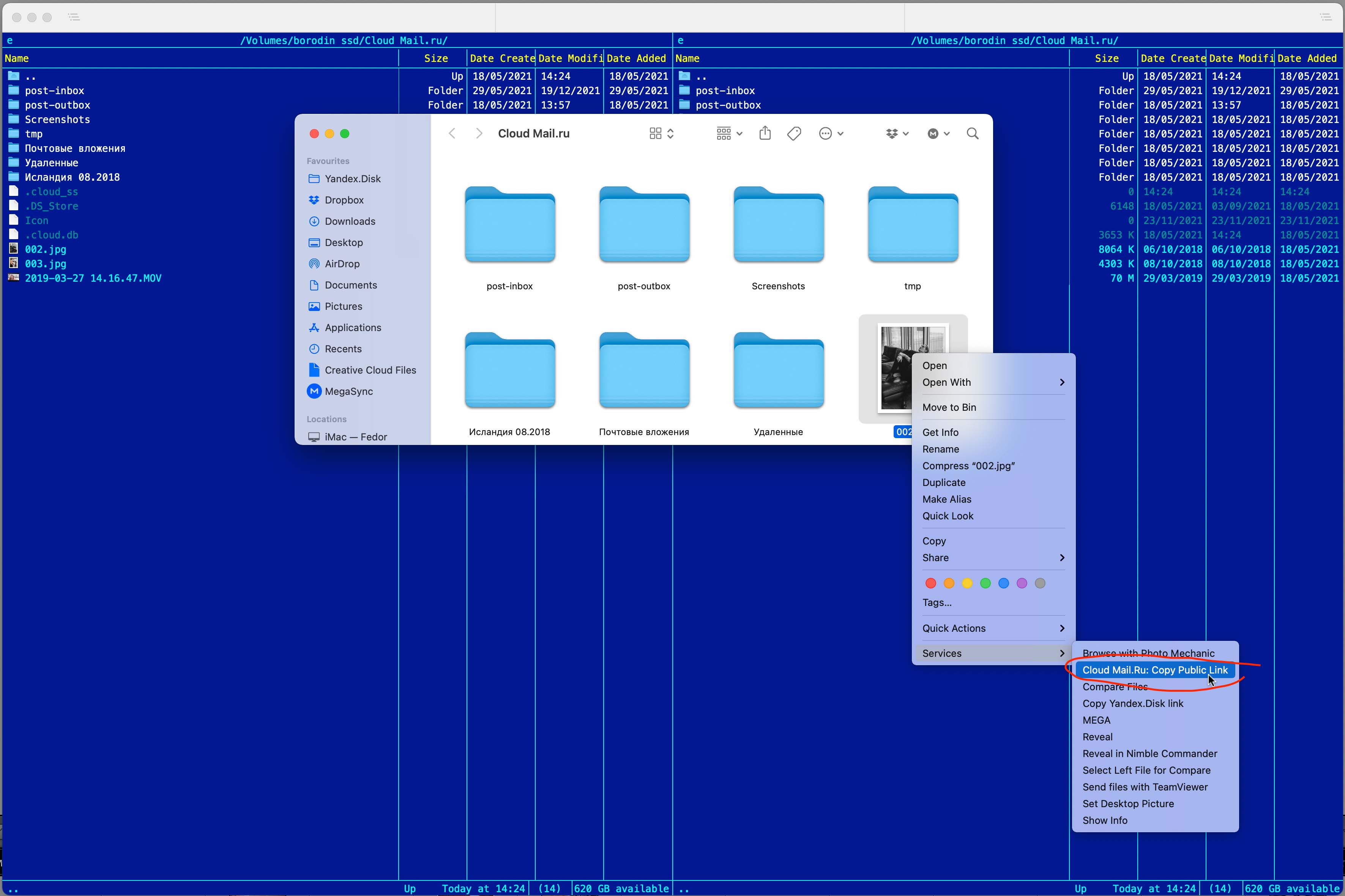This screenshot has height=896, width=1345.
Task: Choose Send files with TeamViewer
Action: pos(1155,787)
